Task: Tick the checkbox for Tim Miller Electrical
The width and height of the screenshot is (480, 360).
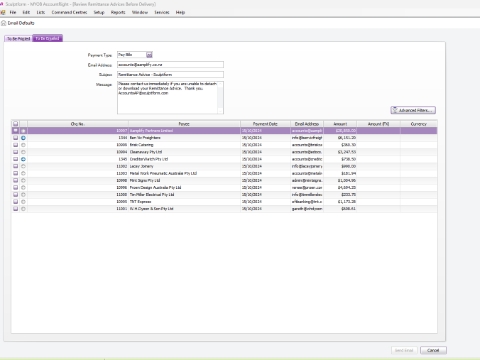Action: (x=16, y=194)
